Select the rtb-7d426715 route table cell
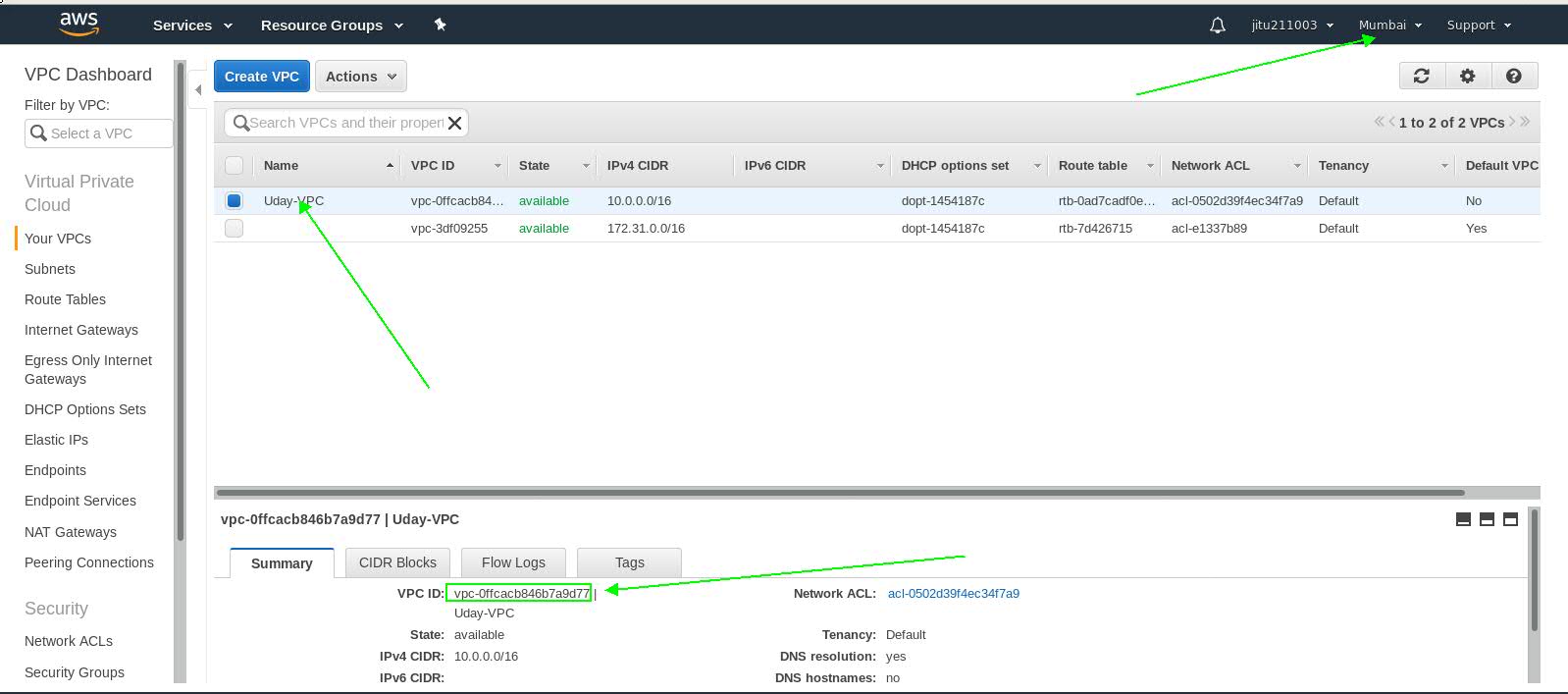Viewport: 1568px width, 694px height. point(1095,228)
